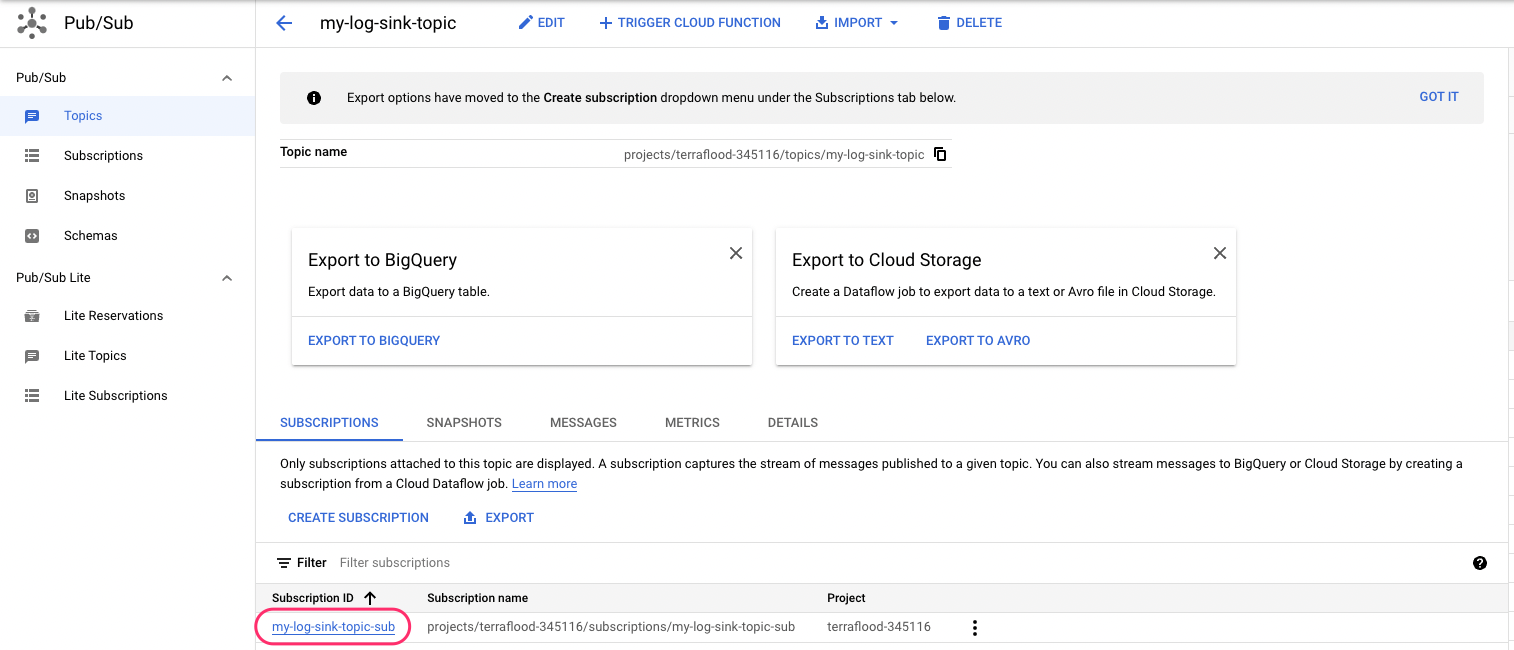Open more actions for my-log-sink-topic-sub
The height and width of the screenshot is (650, 1514).
[975, 628]
